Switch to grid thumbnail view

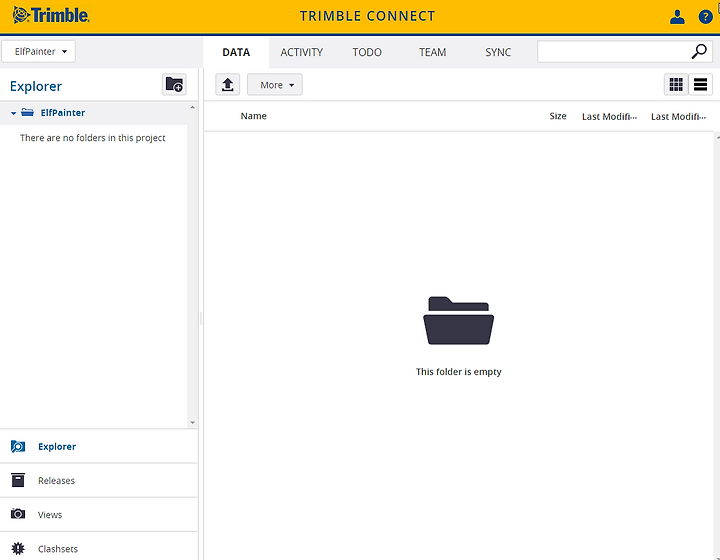coord(676,84)
